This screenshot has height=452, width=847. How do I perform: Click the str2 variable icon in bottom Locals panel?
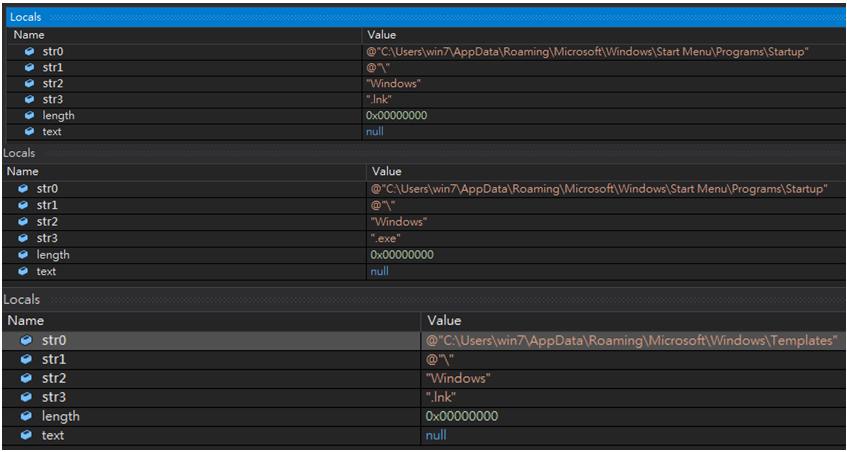(26, 379)
